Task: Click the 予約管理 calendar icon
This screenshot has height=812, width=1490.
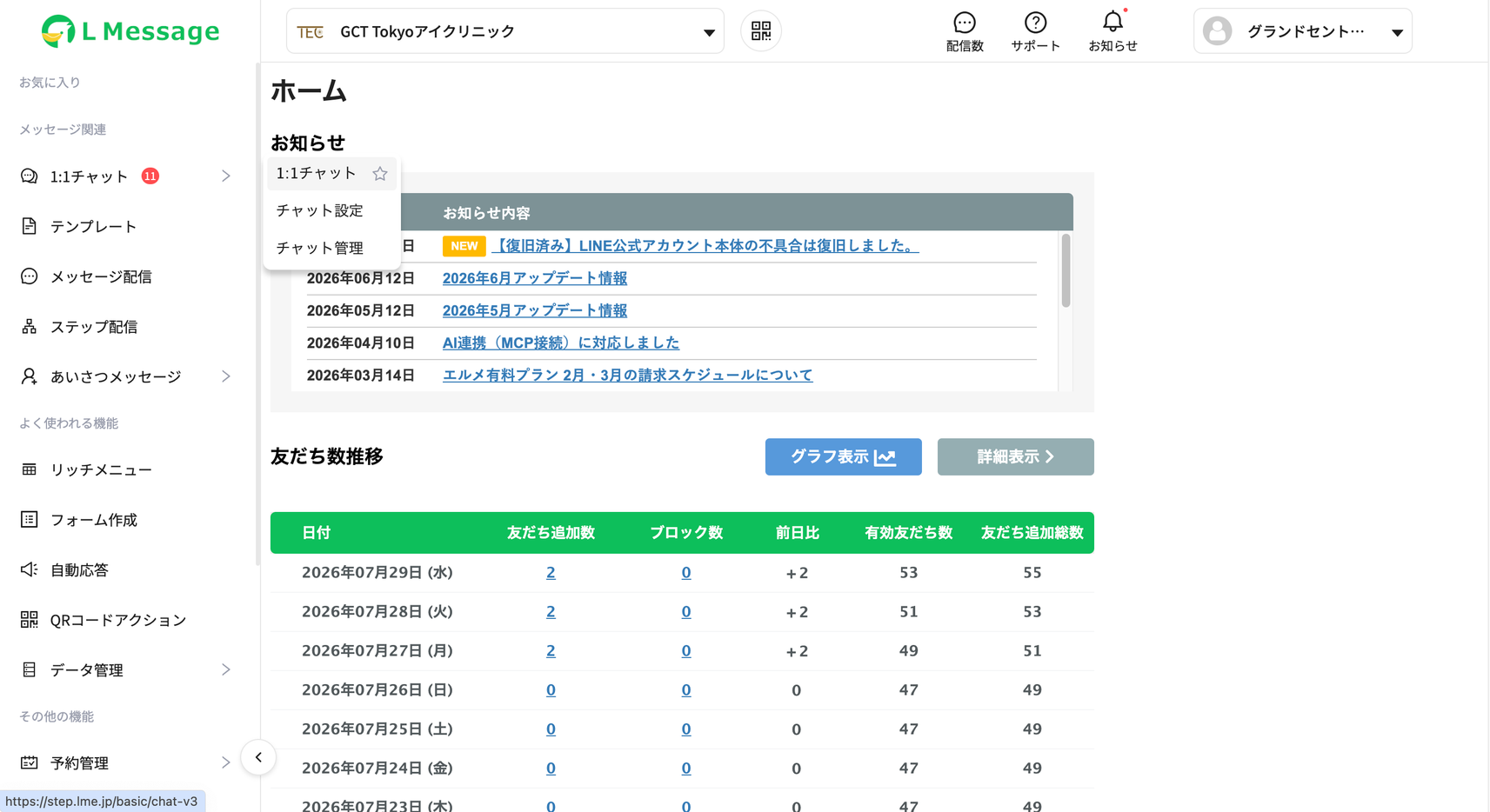Action: pos(29,763)
